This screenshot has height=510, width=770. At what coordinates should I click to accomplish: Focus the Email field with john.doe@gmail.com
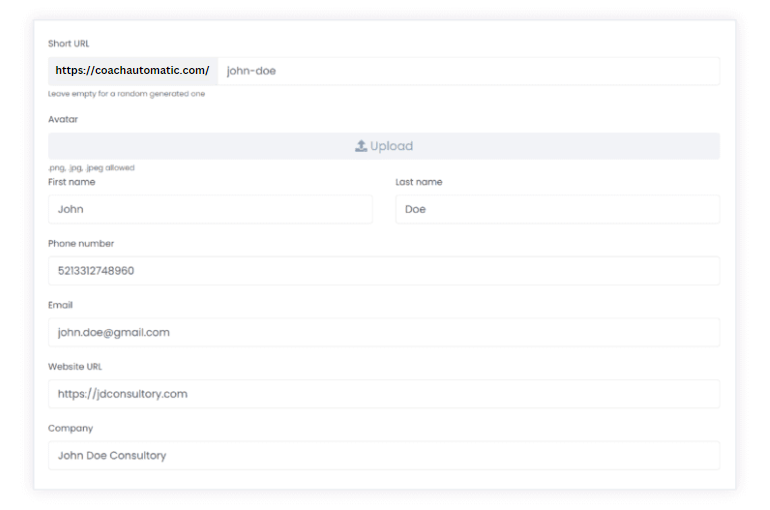[x=383, y=332]
